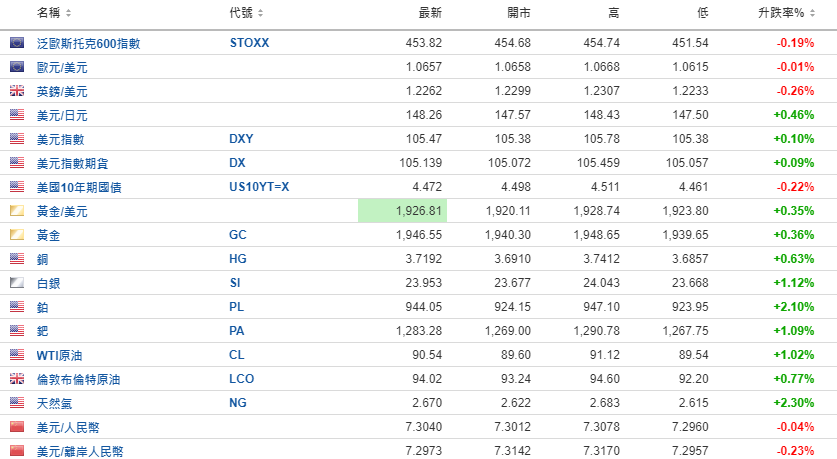Sort by 升跌率% using its sort arrows

click(812, 13)
